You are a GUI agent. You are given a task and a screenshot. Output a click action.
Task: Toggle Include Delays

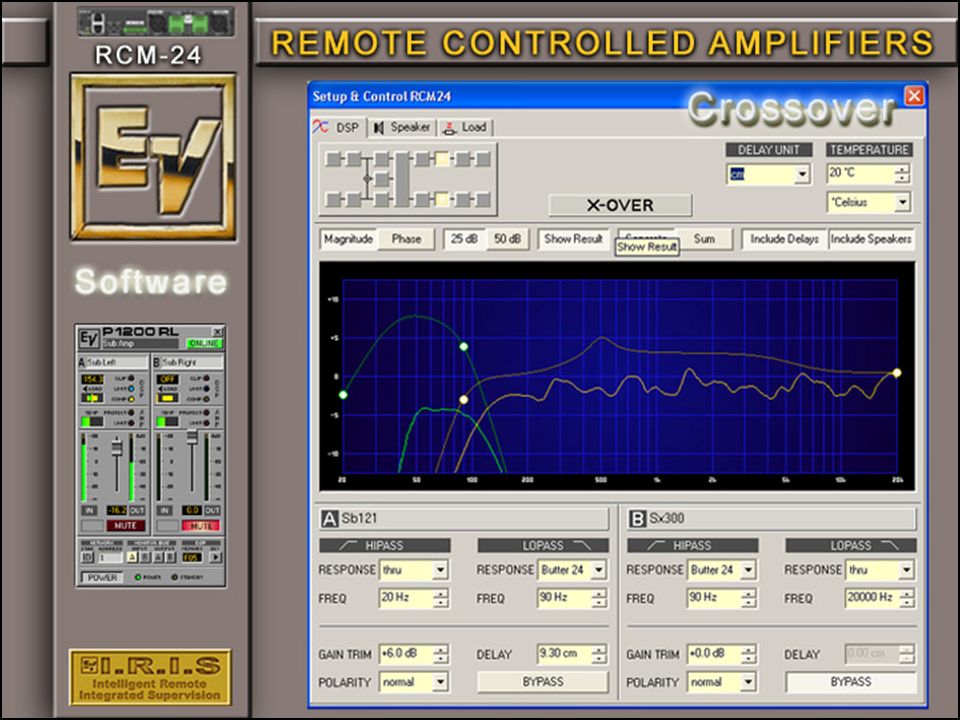pos(784,239)
